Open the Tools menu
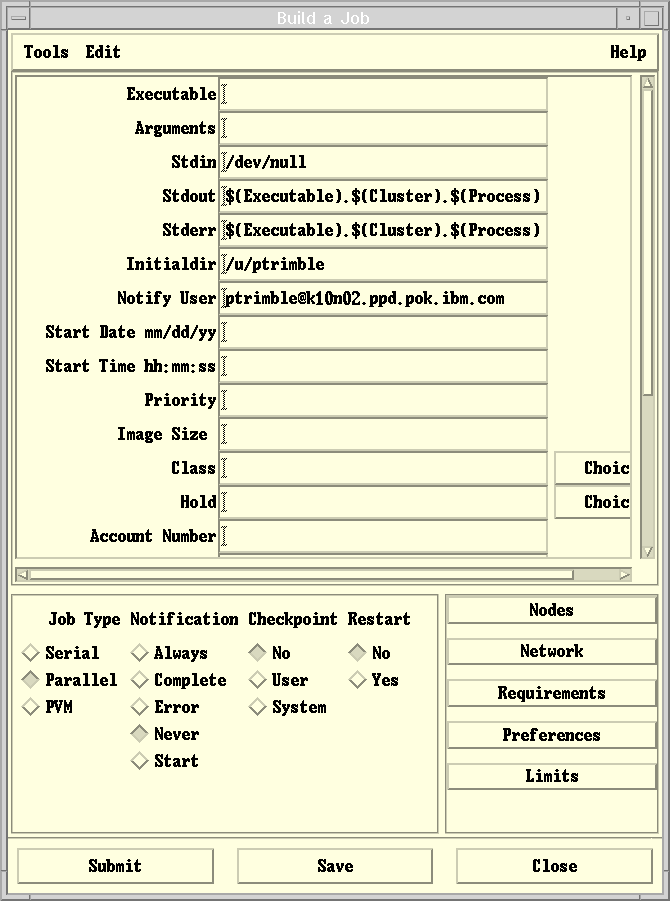Screen dimensions: 670x901 coord(46,52)
